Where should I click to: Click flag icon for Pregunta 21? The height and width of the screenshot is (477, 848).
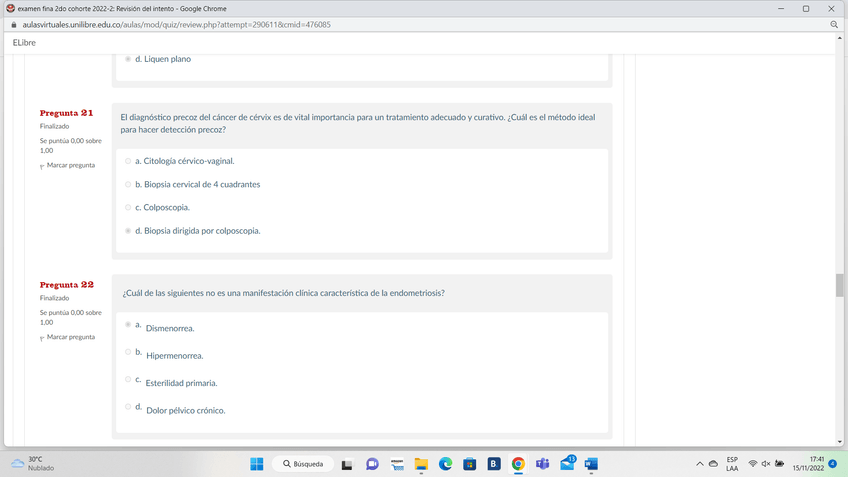[x=42, y=166]
